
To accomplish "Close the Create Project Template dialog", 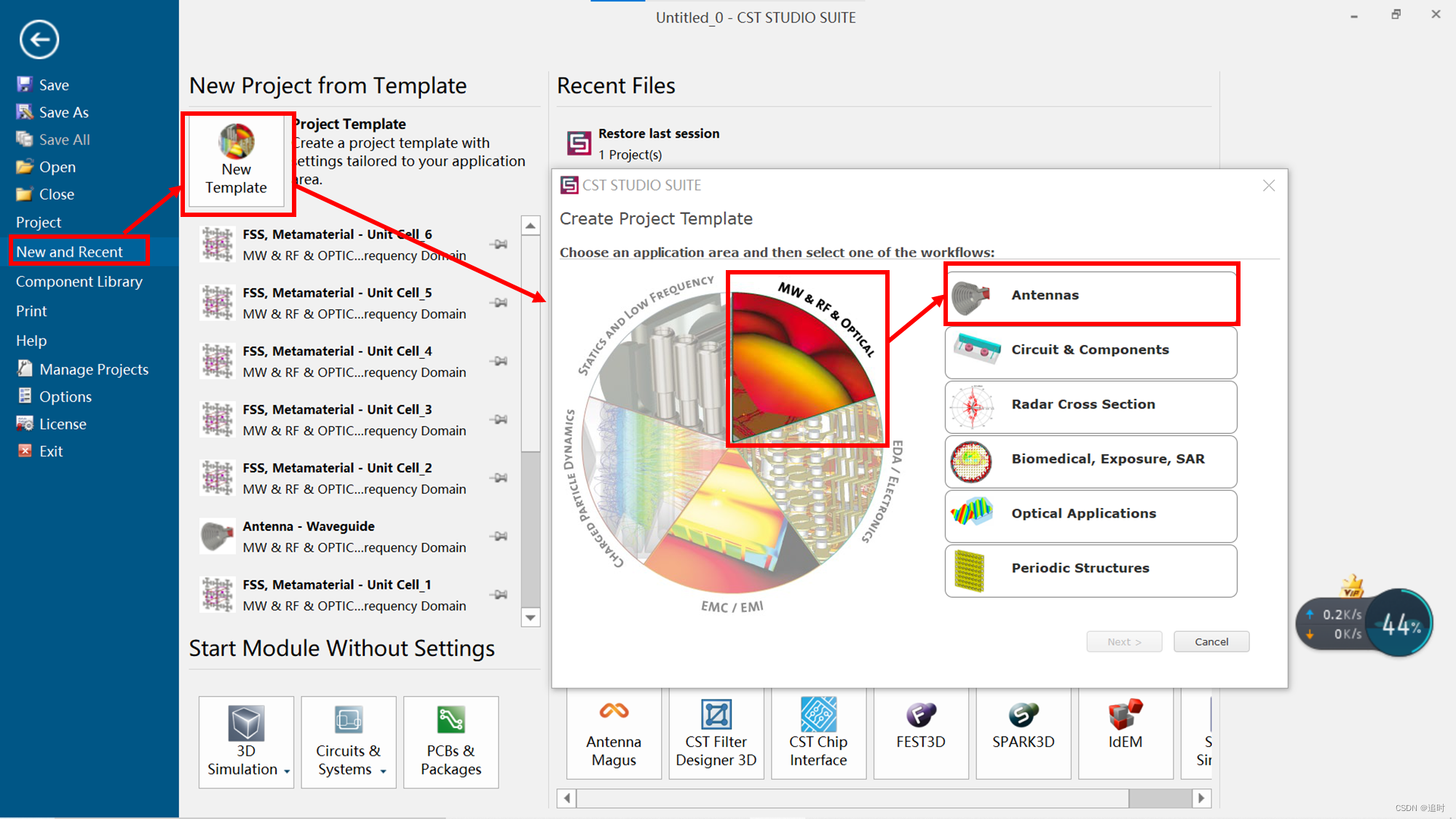I will tap(1269, 186).
